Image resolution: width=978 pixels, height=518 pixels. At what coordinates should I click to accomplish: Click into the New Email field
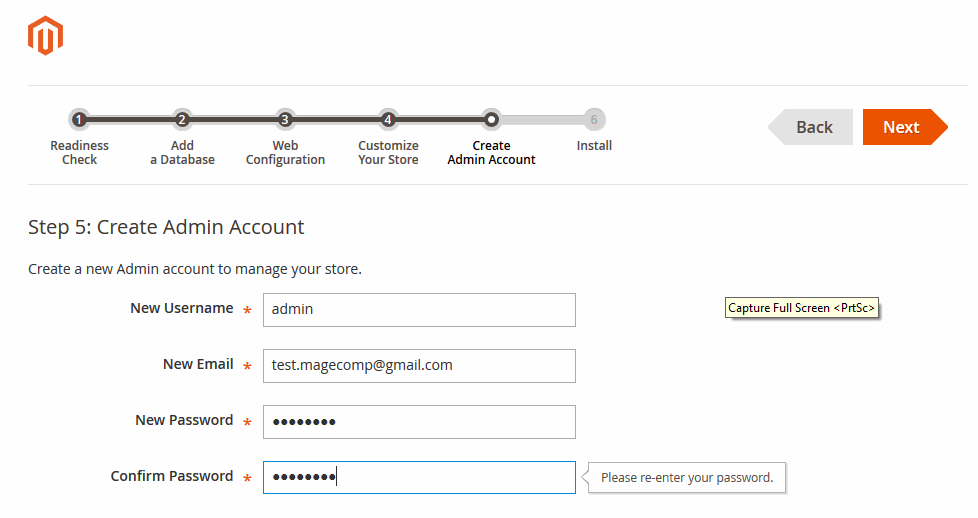tap(419, 366)
